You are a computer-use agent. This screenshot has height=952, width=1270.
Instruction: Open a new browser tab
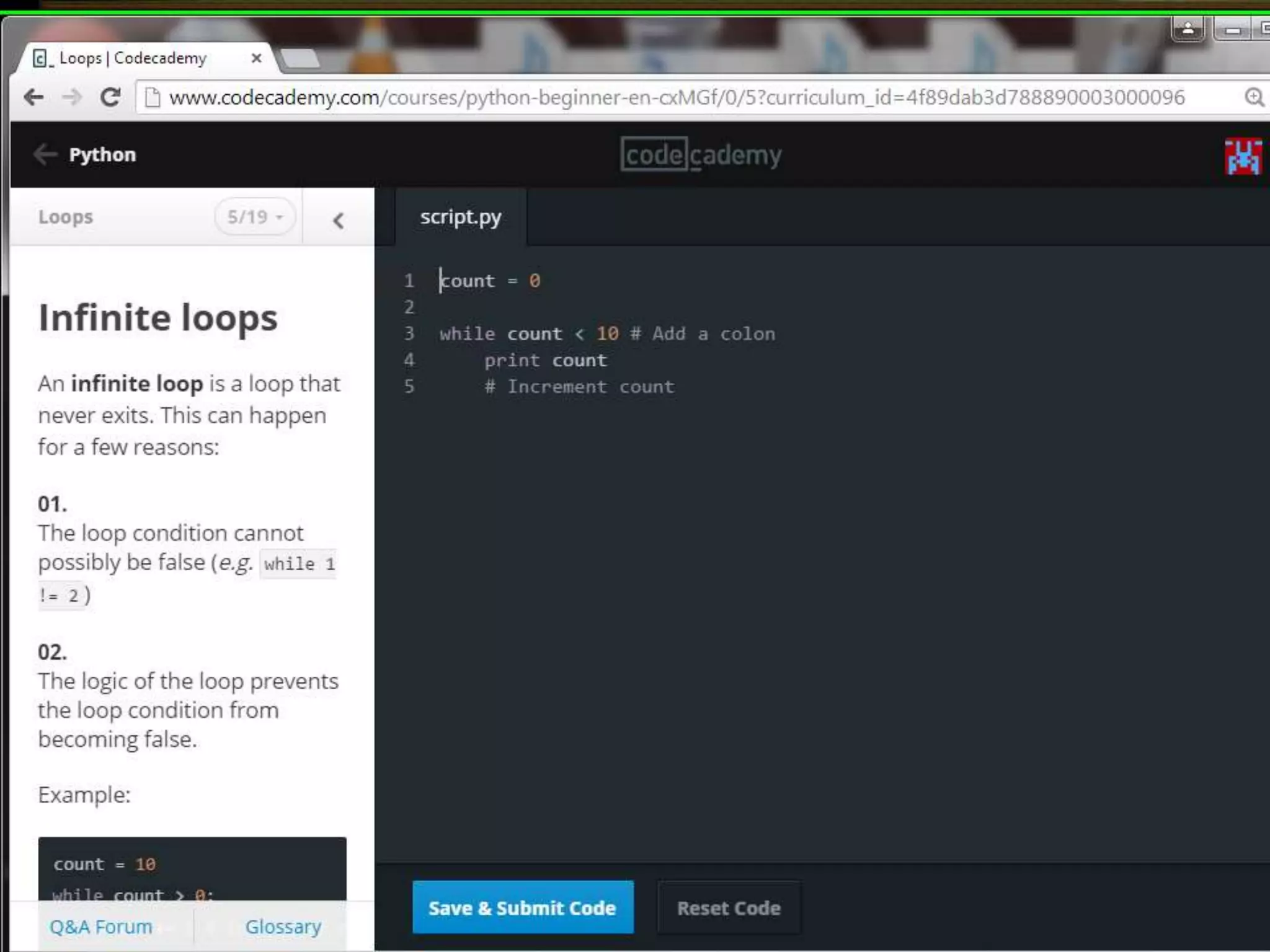(300, 59)
